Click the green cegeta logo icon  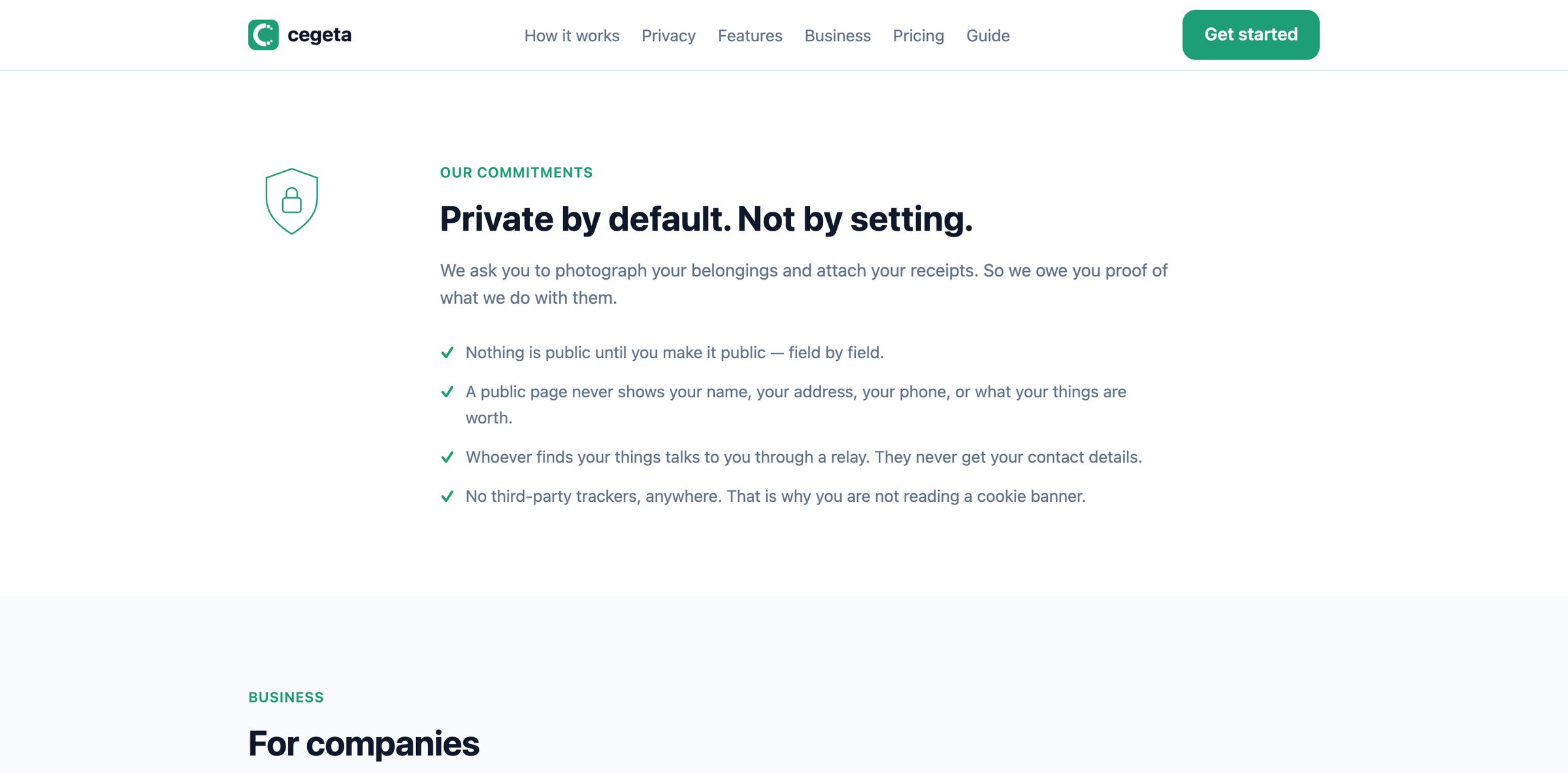[x=263, y=35]
